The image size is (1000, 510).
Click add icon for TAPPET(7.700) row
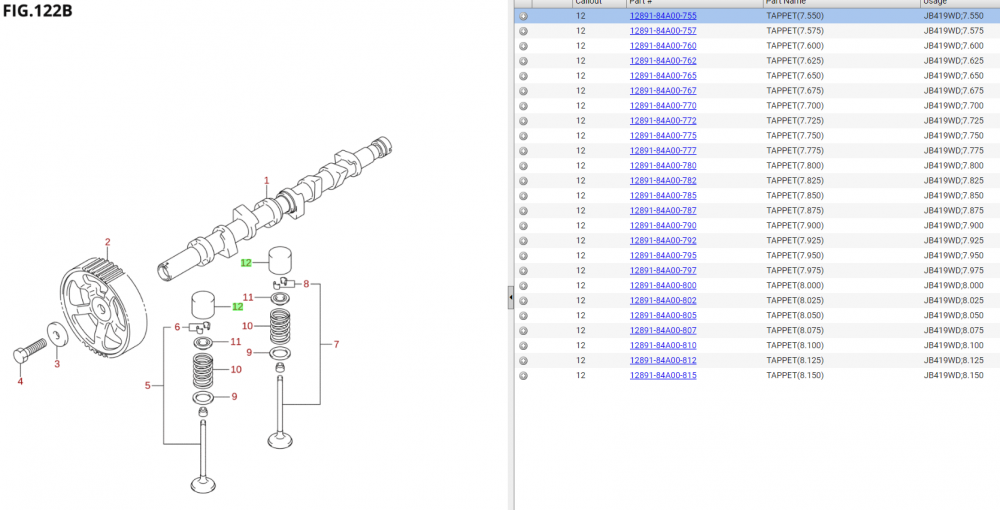[523, 106]
